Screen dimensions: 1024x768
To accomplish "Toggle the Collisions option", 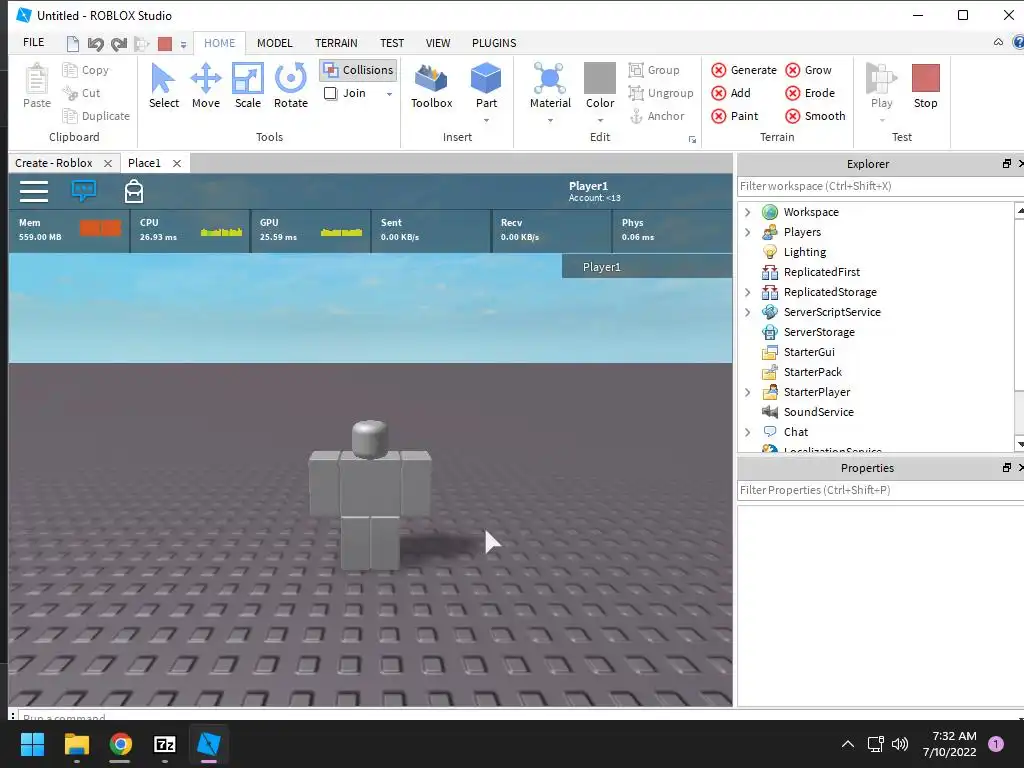I will 358,70.
